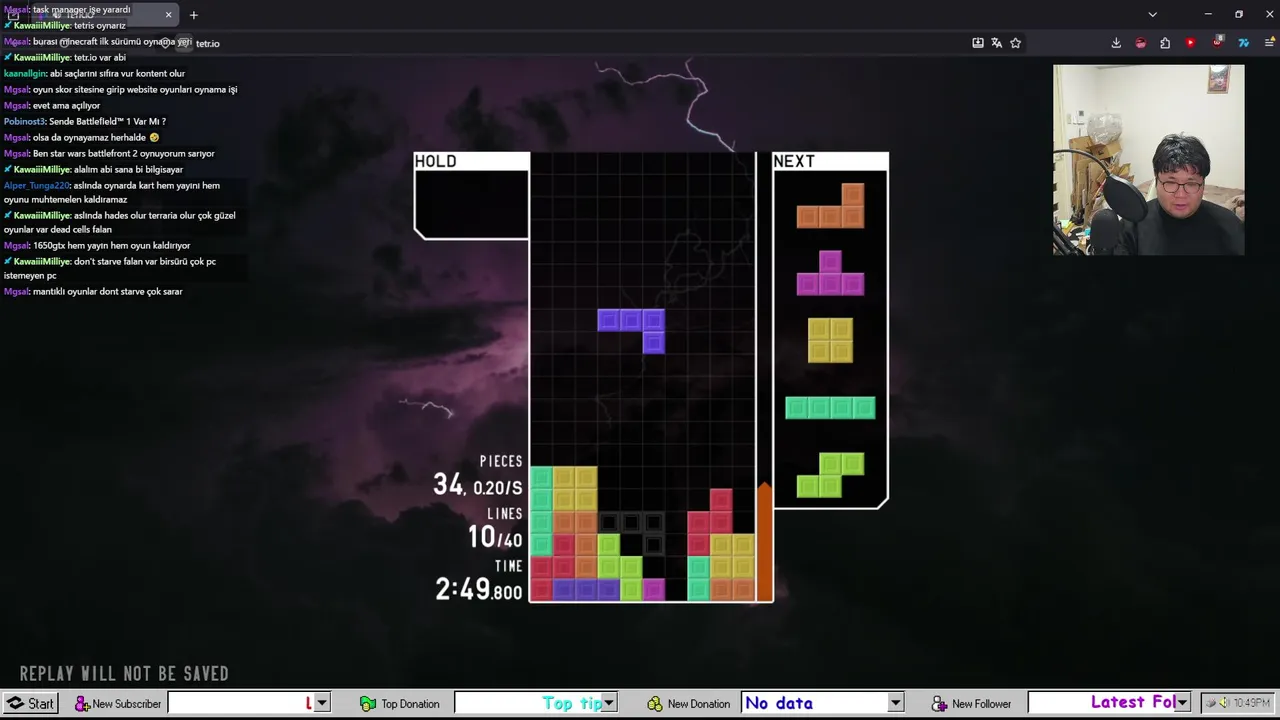Click the chat username Alper_Tunga220
Viewport: 1280px width, 720px height.
click(x=37, y=185)
